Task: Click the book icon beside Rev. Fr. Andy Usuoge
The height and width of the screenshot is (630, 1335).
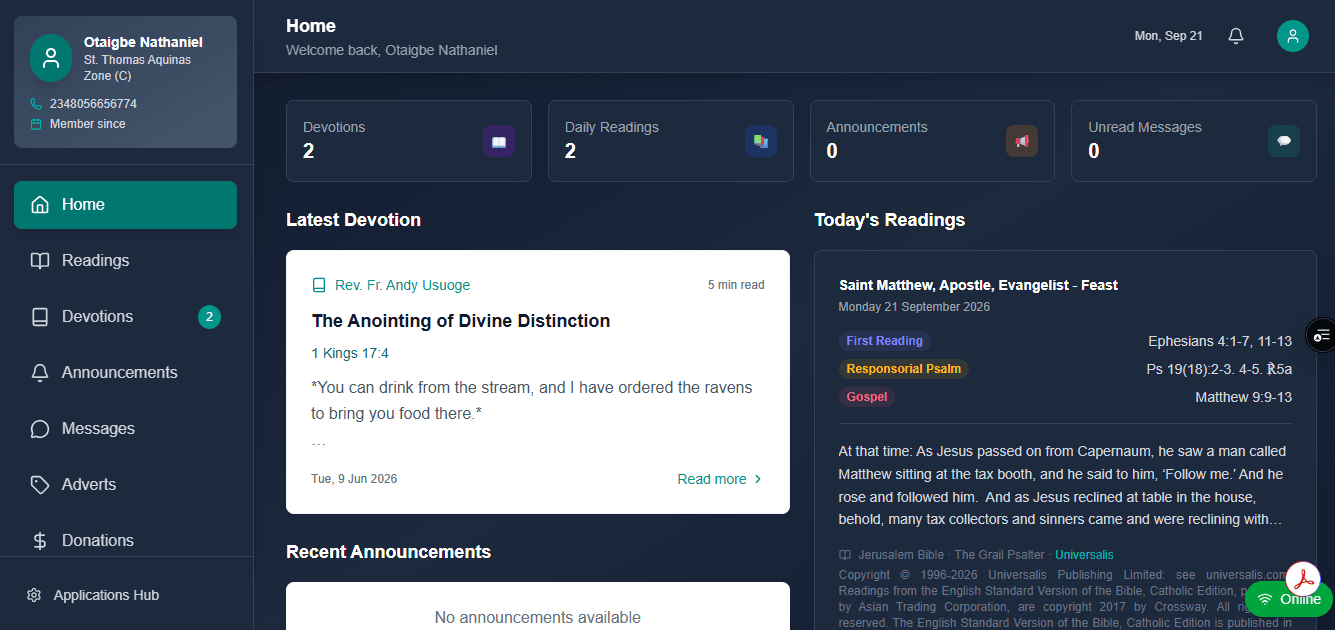Action: coord(319,285)
